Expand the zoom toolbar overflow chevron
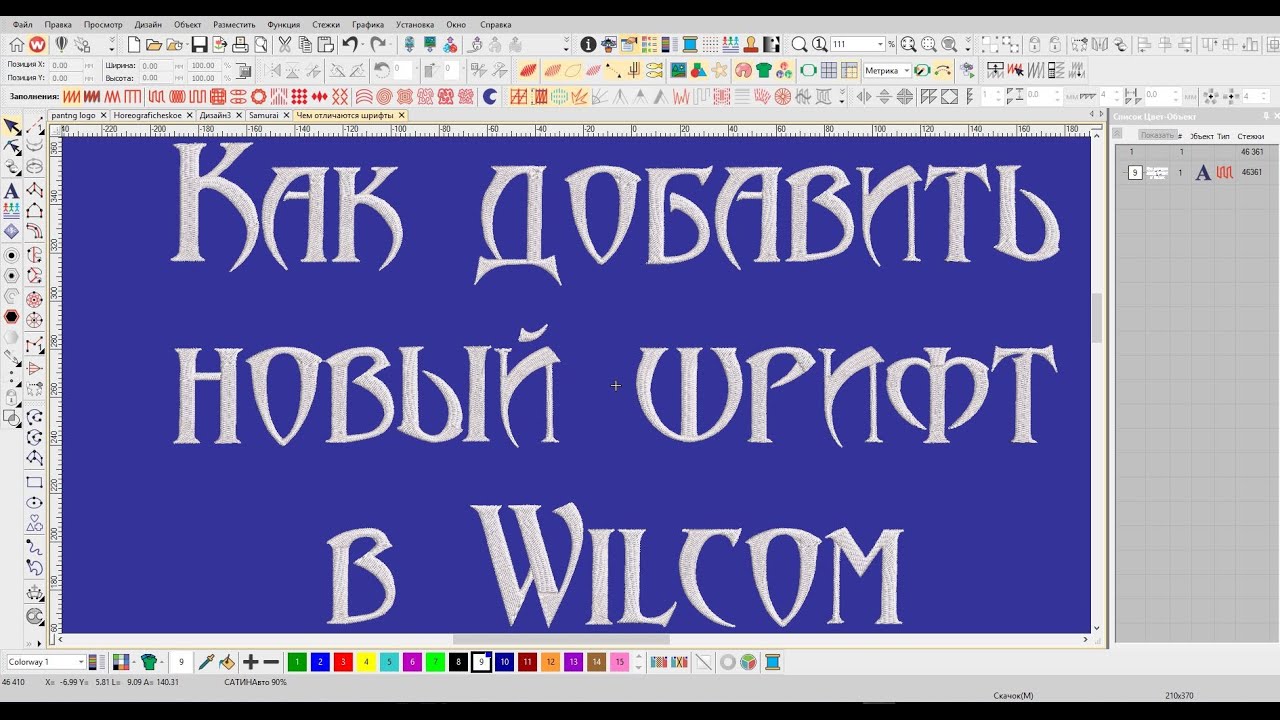1280x720 pixels. click(x=967, y=44)
